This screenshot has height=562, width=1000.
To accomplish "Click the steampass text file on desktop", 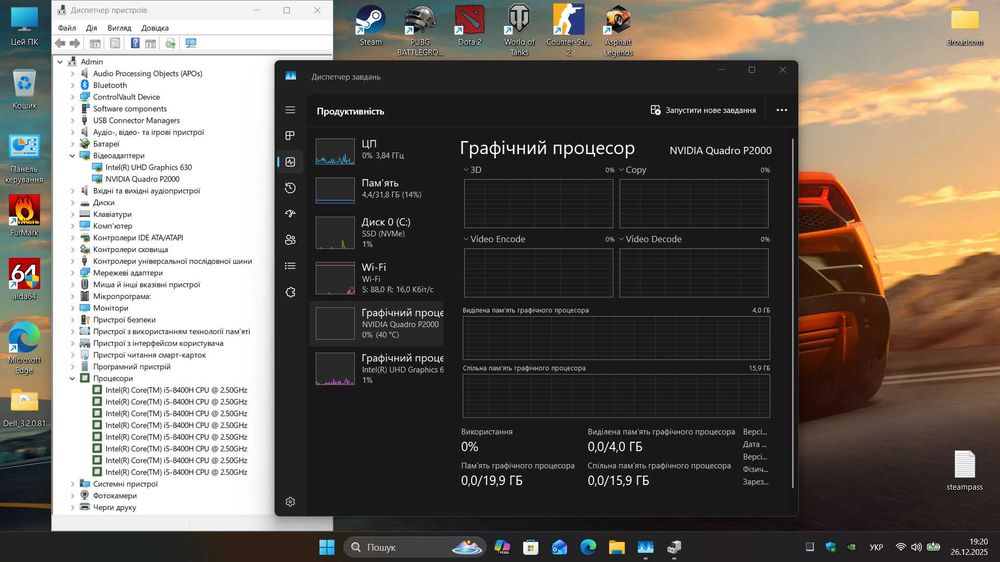I will click(964, 471).
